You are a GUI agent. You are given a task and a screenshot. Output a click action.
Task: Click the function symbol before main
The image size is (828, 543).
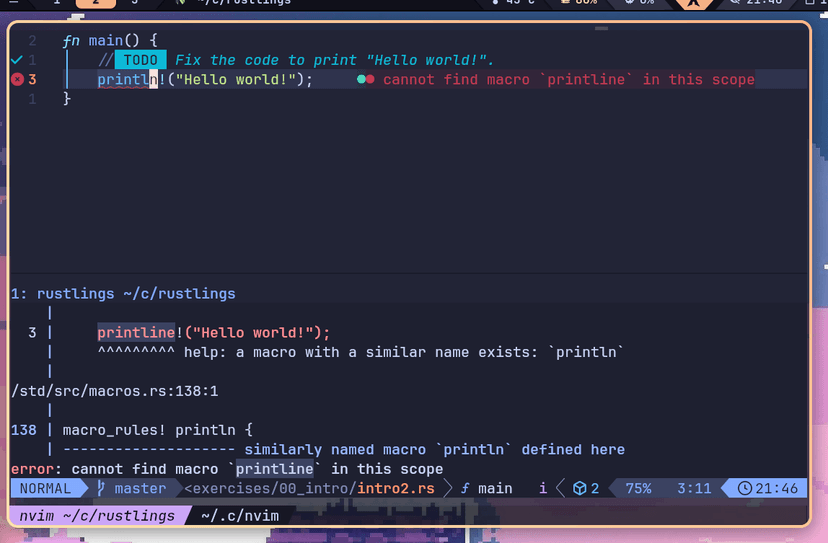coord(465,489)
